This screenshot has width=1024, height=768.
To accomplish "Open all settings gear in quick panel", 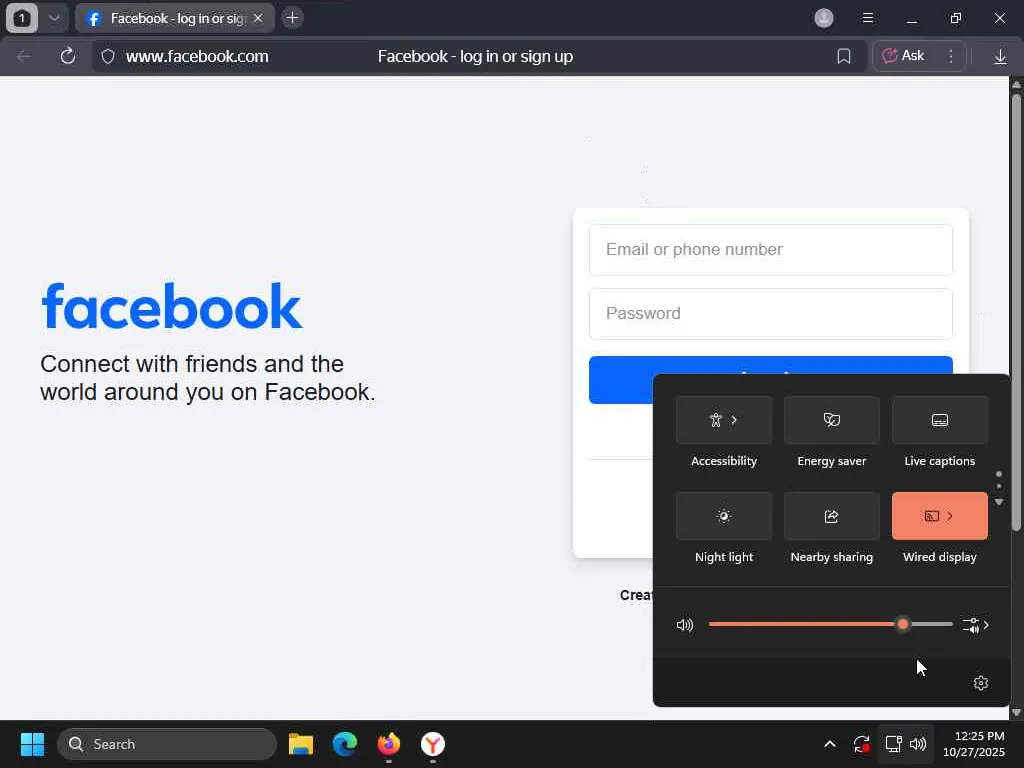I will coord(980,683).
